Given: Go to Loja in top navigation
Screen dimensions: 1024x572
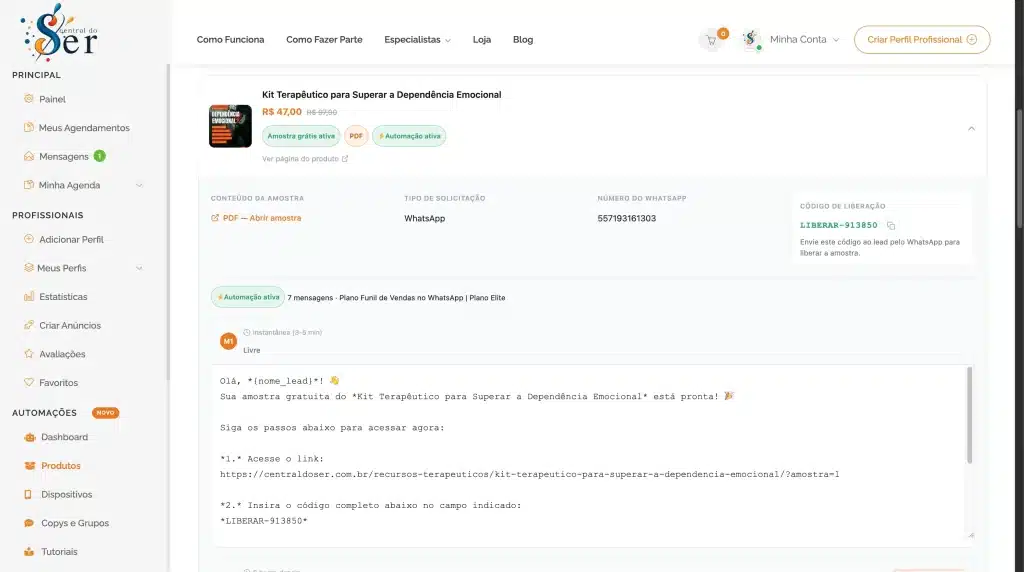Looking at the screenshot, I should (x=482, y=40).
